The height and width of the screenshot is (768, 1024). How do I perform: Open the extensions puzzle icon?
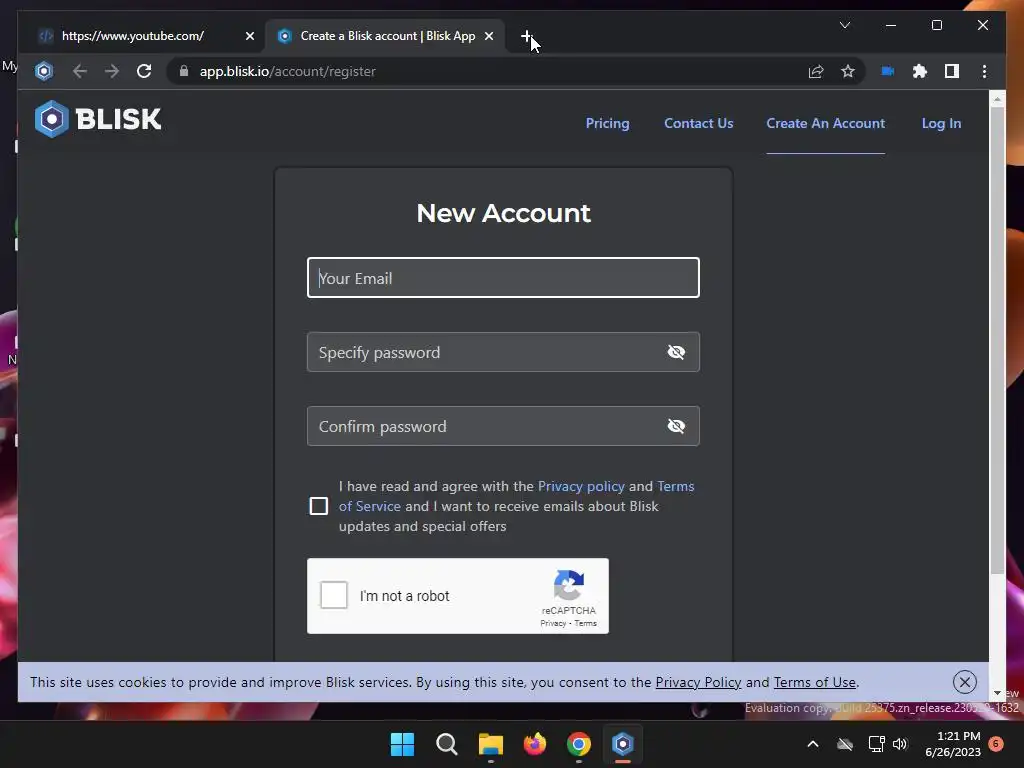pyautogui.click(x=920, y=71)
